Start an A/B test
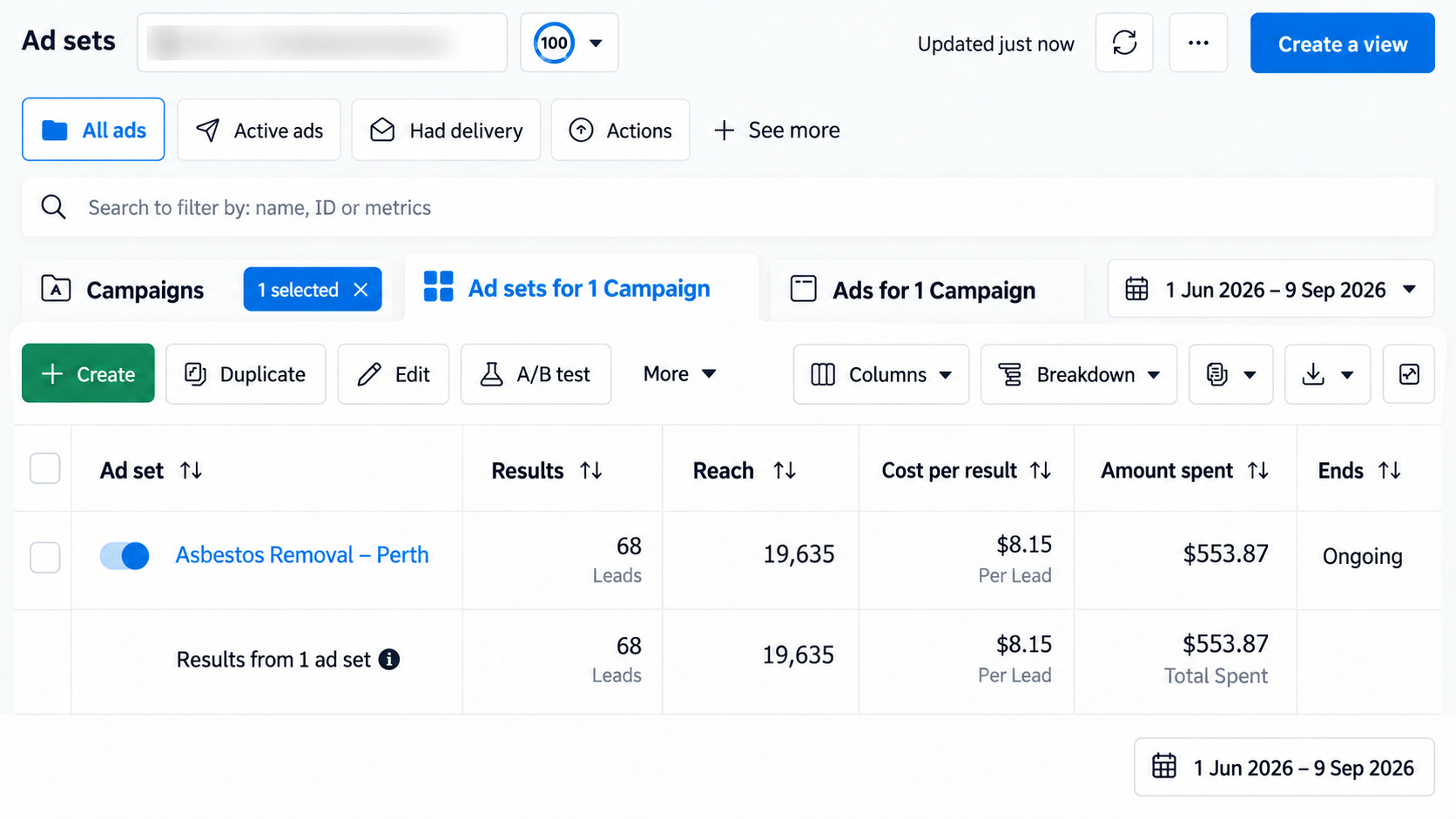This screenshot has height=819, width=1456. click(536, 374)
